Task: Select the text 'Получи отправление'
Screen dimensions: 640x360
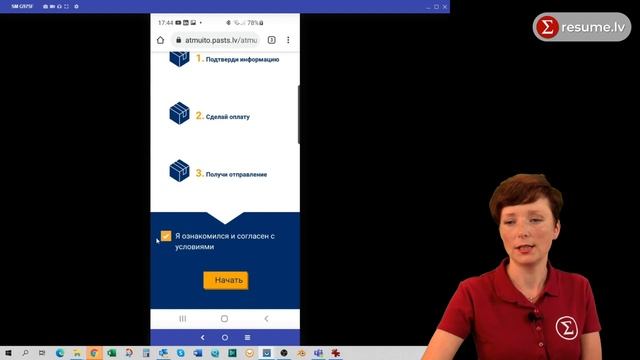Action: 236,174
